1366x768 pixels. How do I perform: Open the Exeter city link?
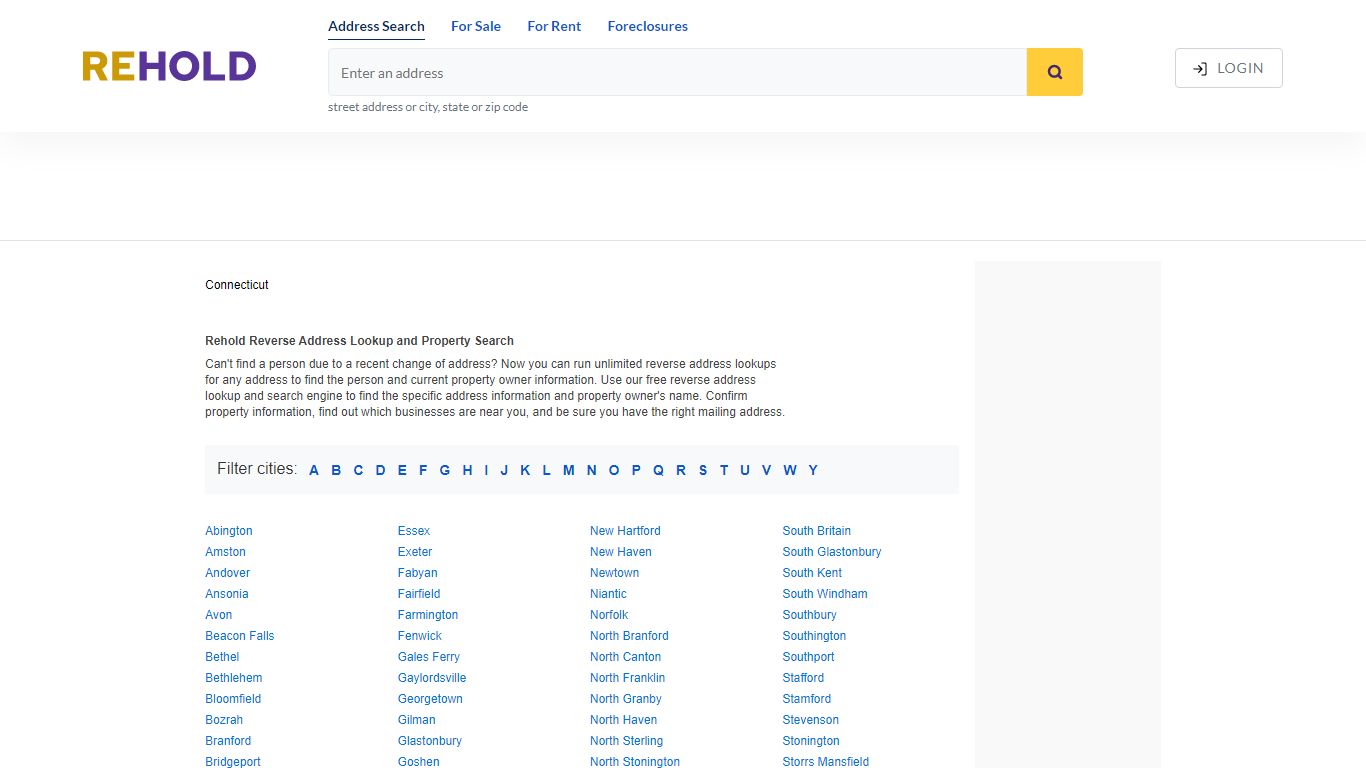pyautogui.click(x=415, y=552)
